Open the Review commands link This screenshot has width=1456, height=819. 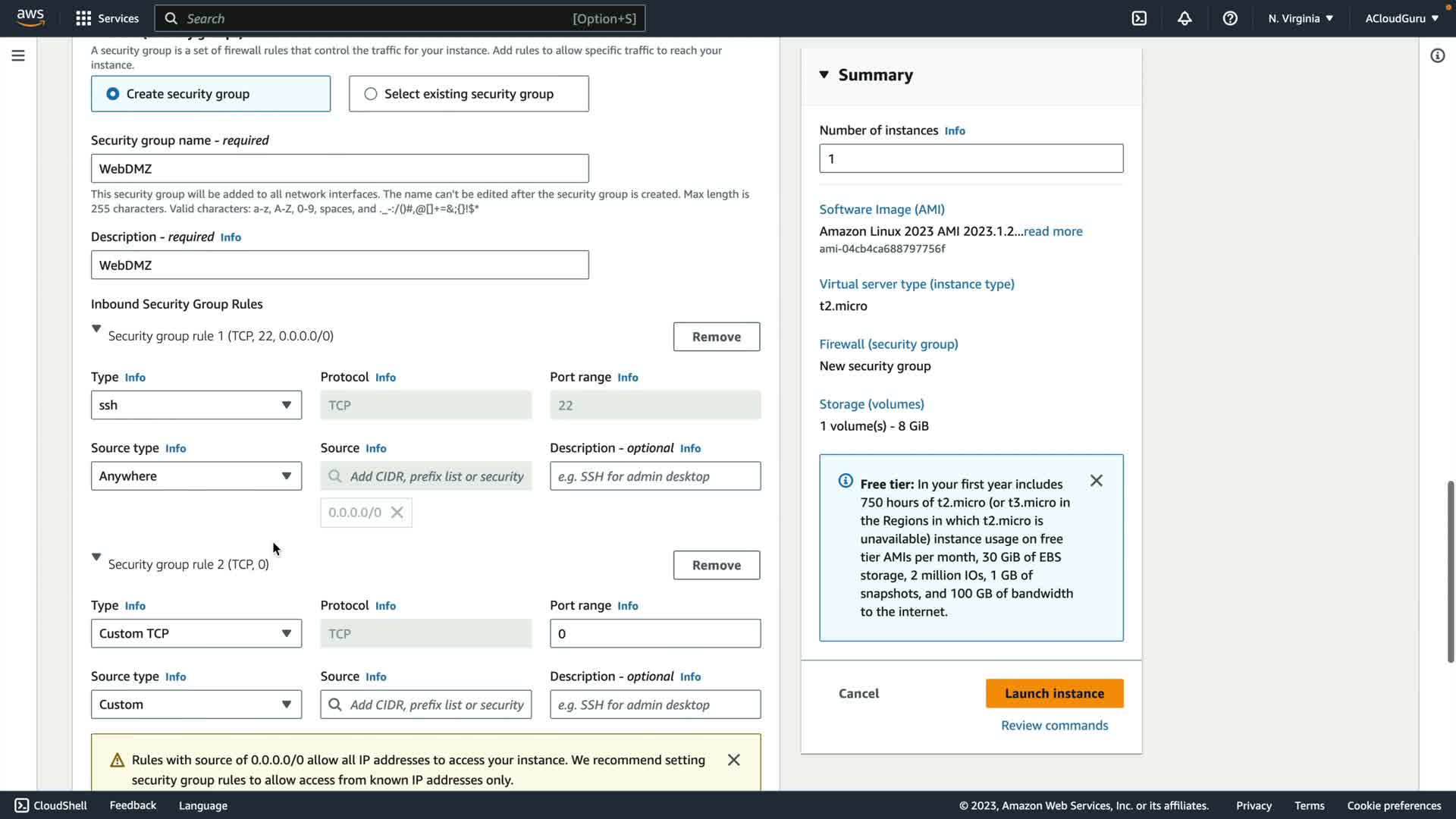tap(1054, 725)
